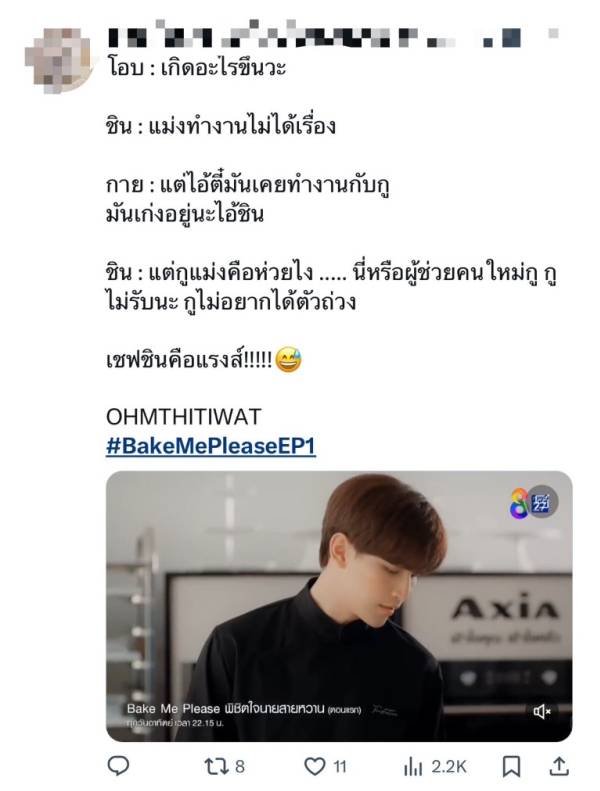The height and width of the screenshot is (791, 600).
Task: Click the Axia sign in video
Action: tap(506, 607)
